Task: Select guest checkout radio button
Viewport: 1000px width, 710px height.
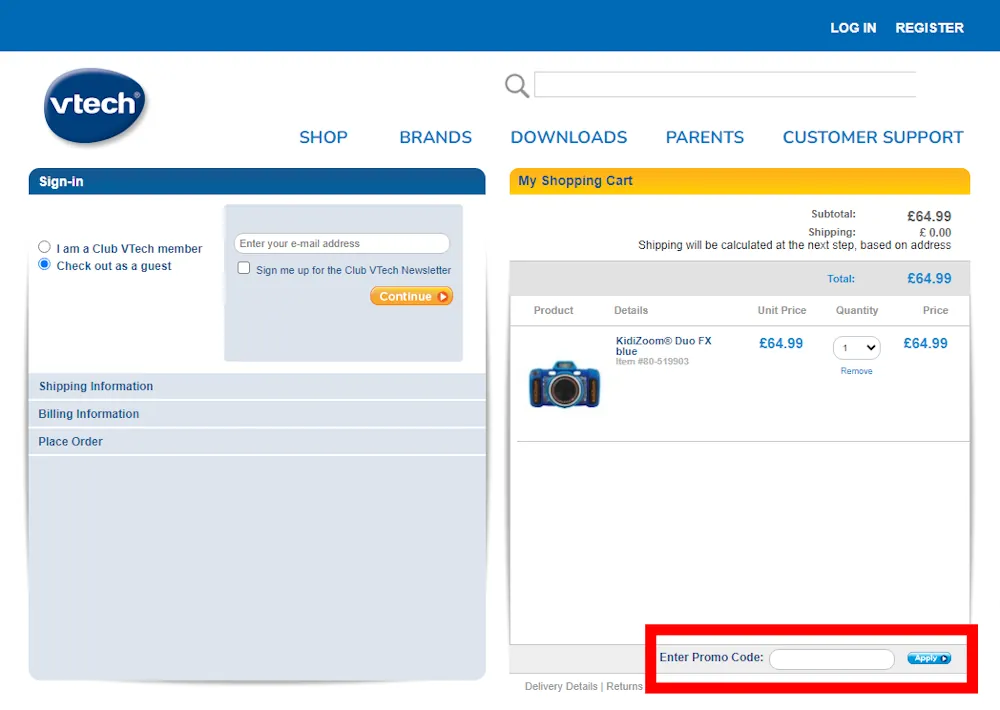Action: 42,264
